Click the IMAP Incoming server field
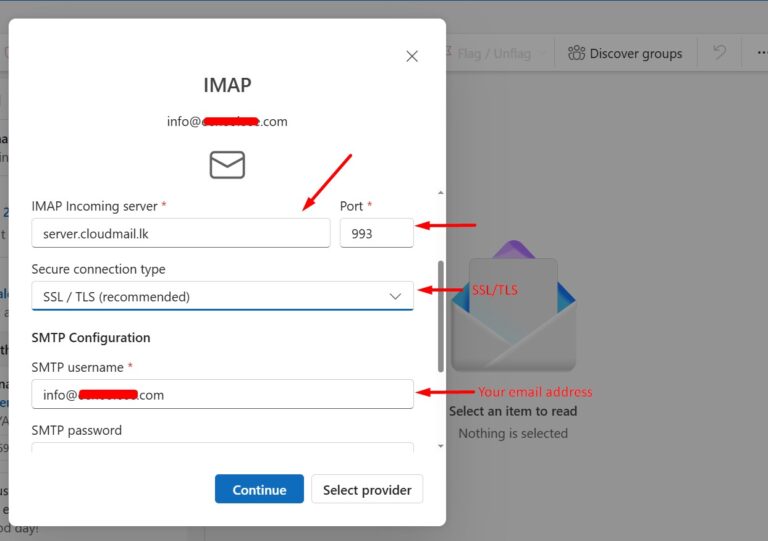 [180, 233]
